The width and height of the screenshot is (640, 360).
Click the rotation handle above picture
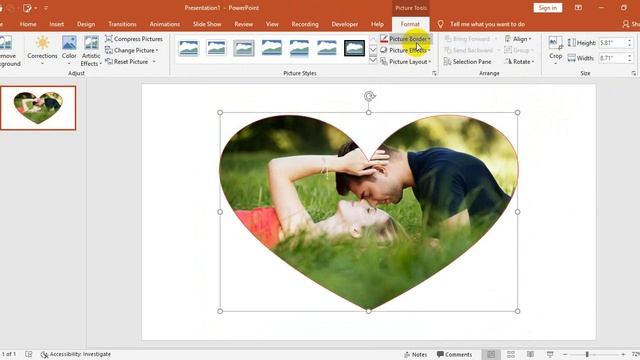click(369, 96)
